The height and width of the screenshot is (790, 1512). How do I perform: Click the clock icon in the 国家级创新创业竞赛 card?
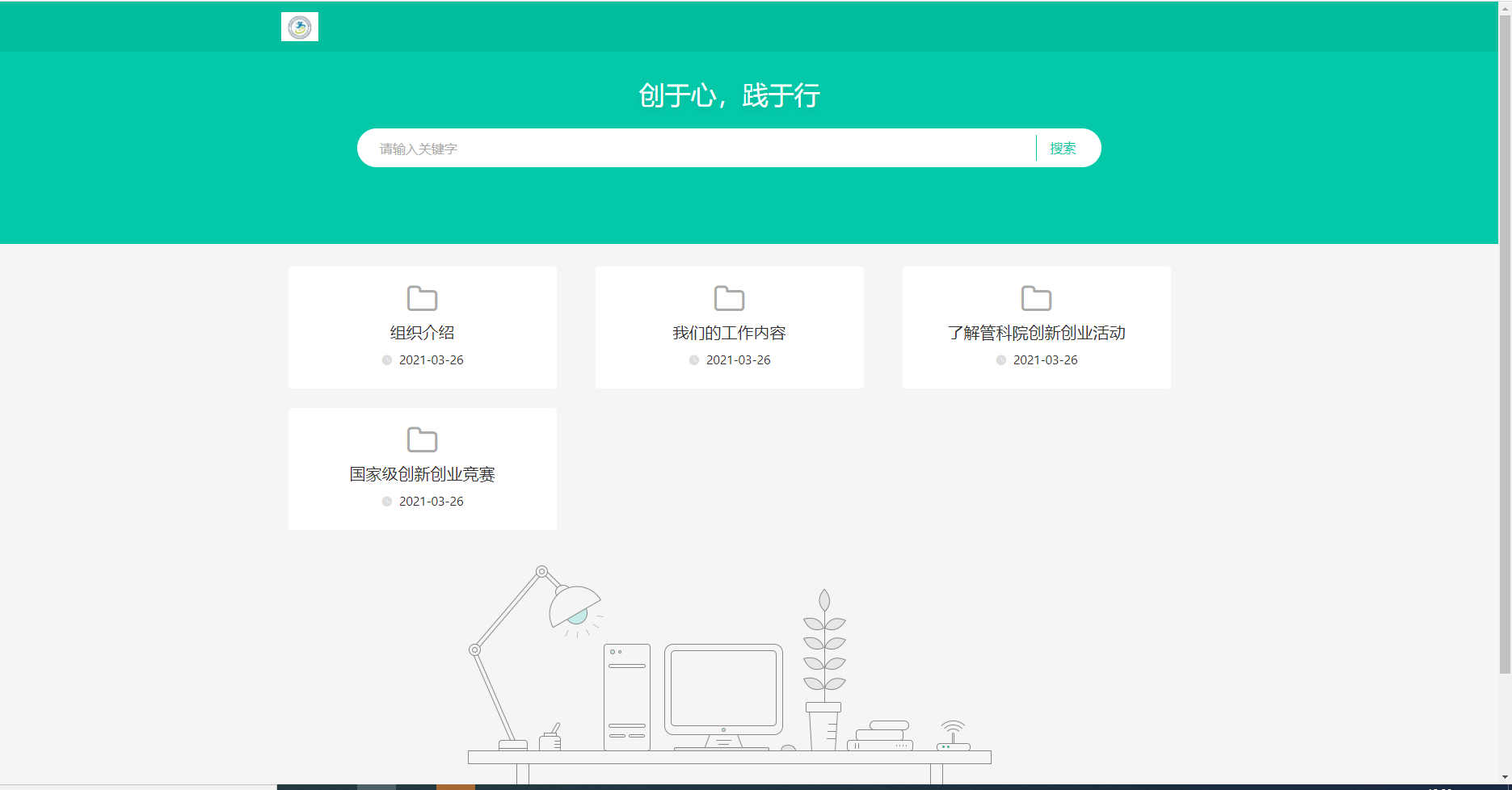point(387,502)
